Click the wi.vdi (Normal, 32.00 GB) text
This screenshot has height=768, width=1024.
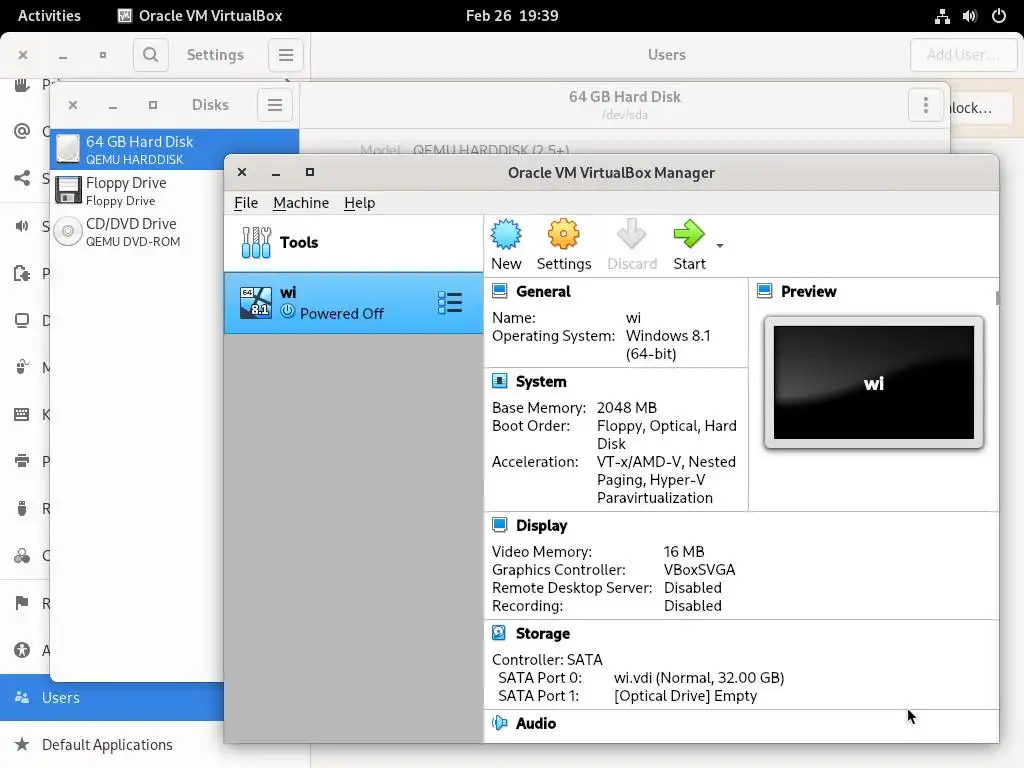[699, 678]
